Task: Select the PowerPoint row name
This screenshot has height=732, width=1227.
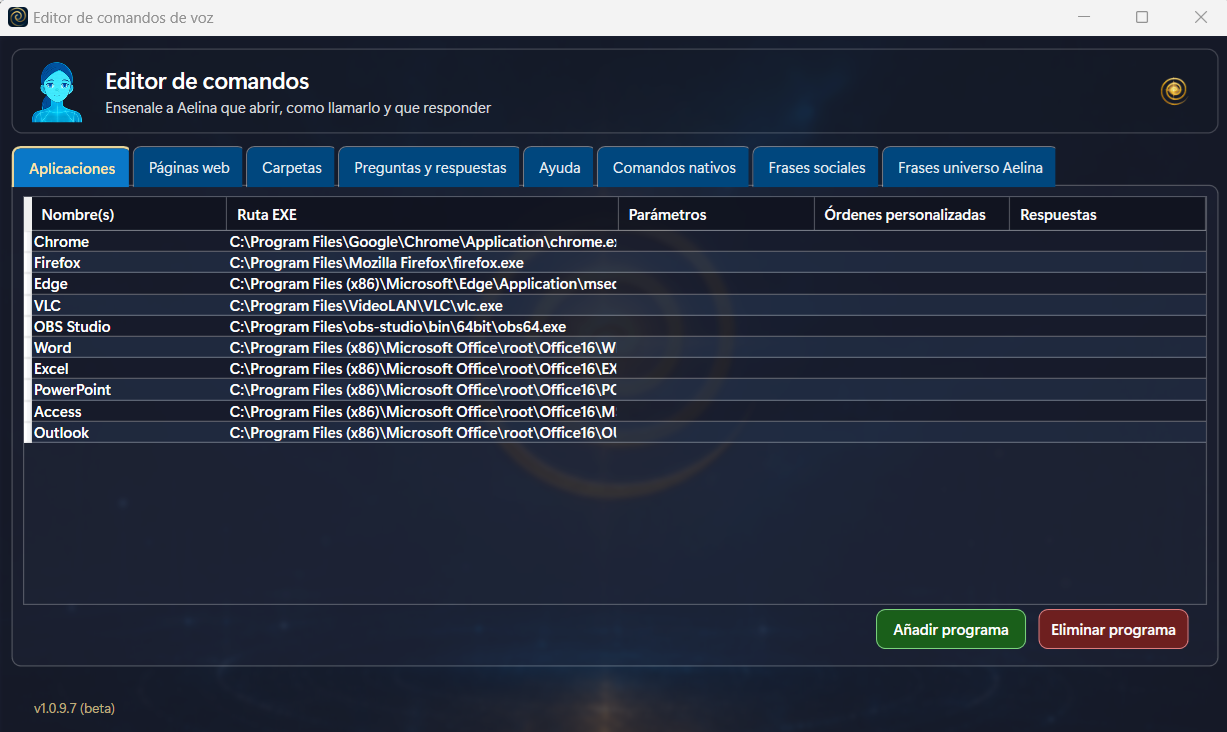Action: pos(72,390)
